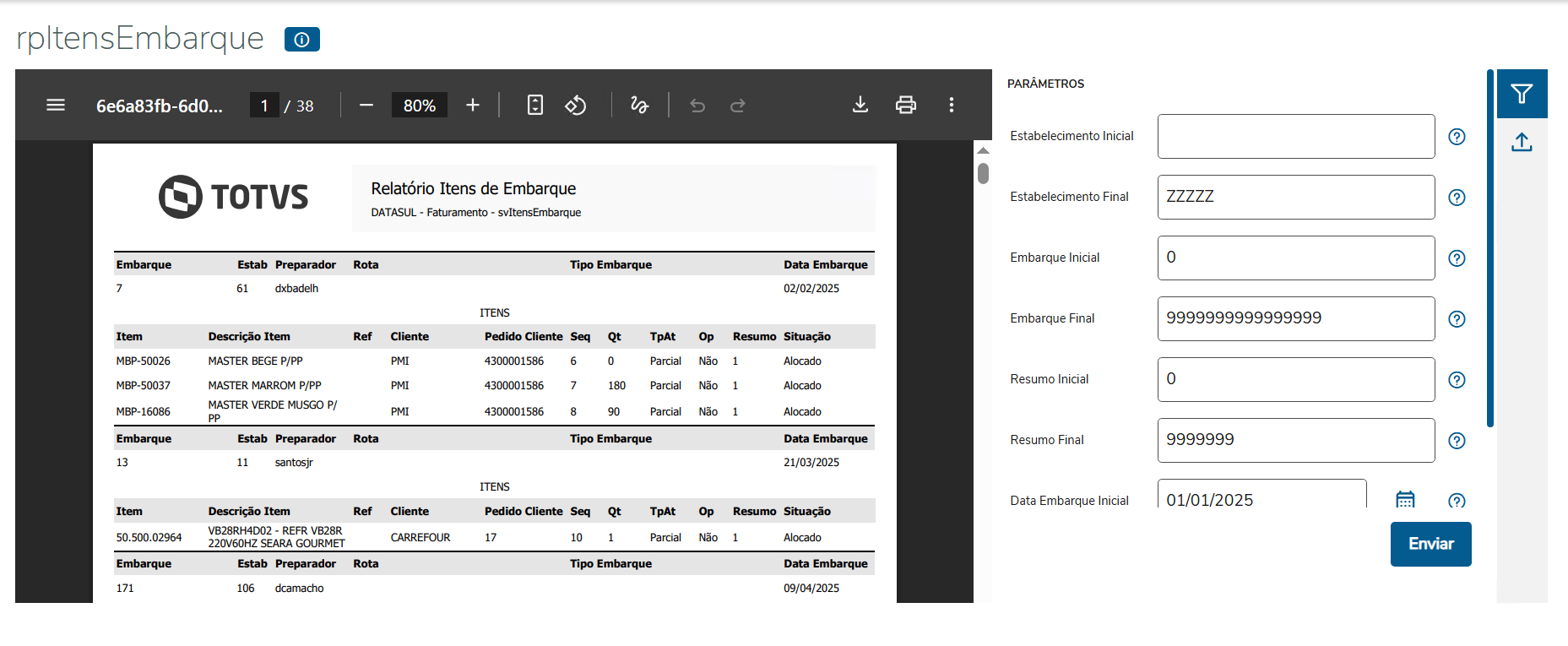Open the PDF more actions menu

(x=952, y=105)
